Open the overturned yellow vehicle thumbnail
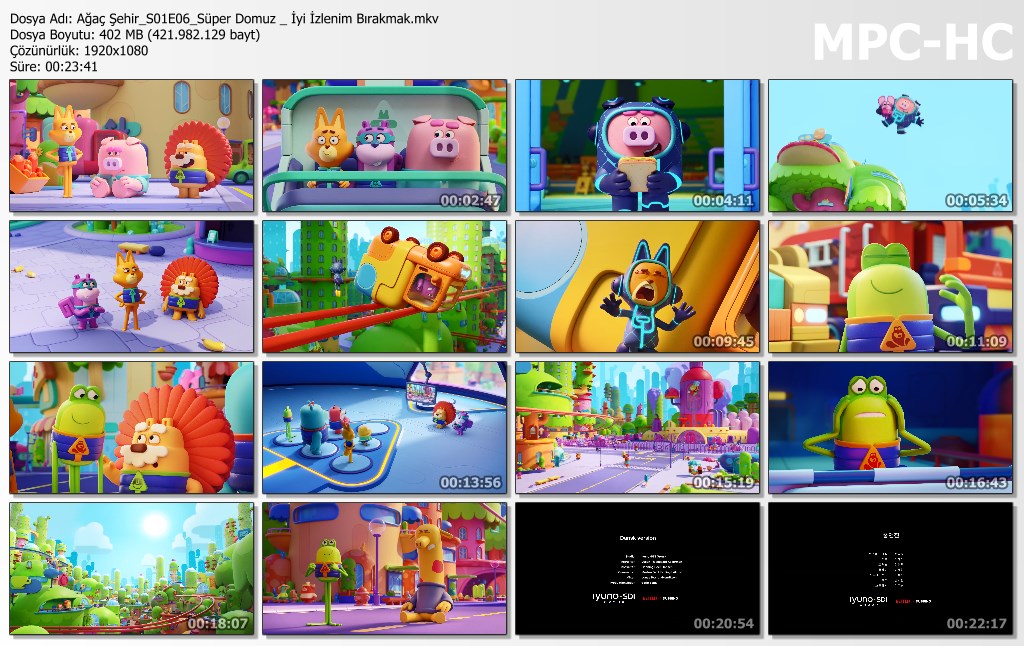This screenshot has width=1024, height=646. tap(385, 286)
